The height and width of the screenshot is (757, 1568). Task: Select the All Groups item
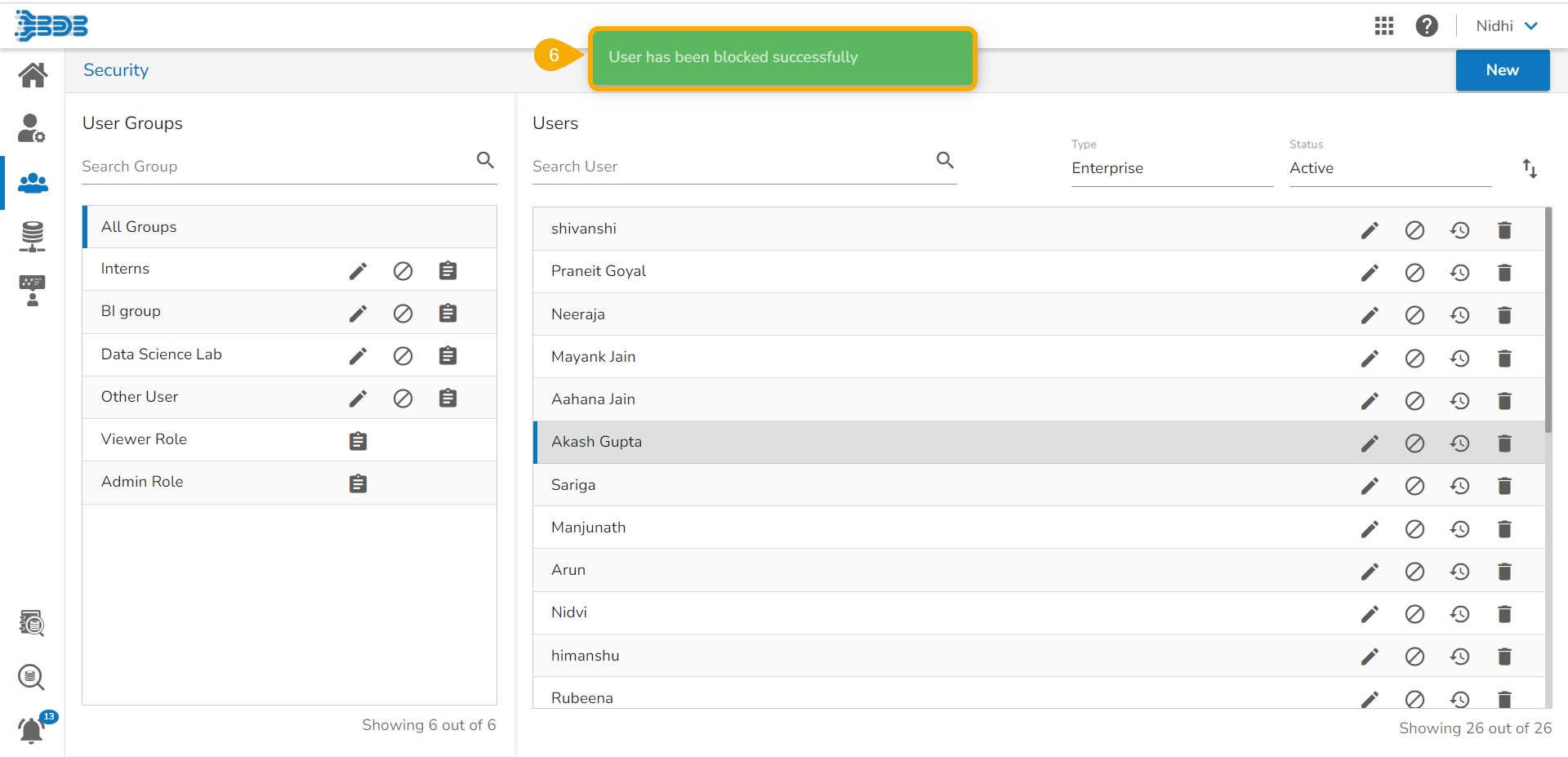[x=289, y=227]
